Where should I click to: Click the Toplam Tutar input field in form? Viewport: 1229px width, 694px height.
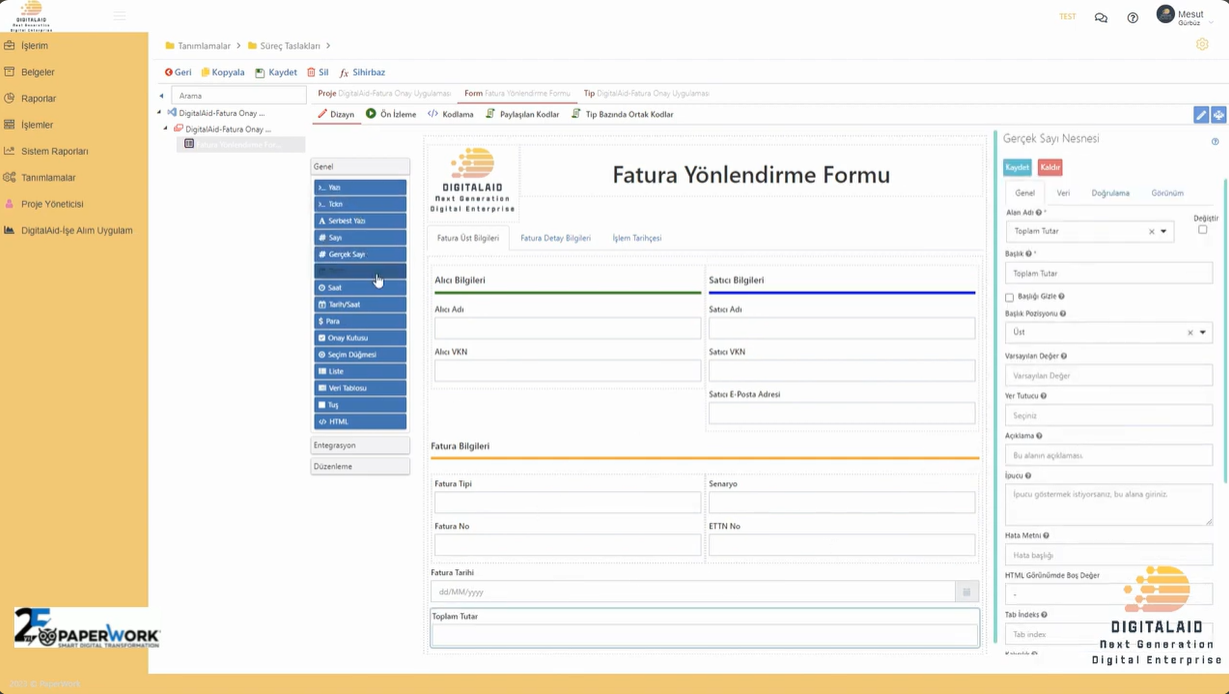coord(704,635)
